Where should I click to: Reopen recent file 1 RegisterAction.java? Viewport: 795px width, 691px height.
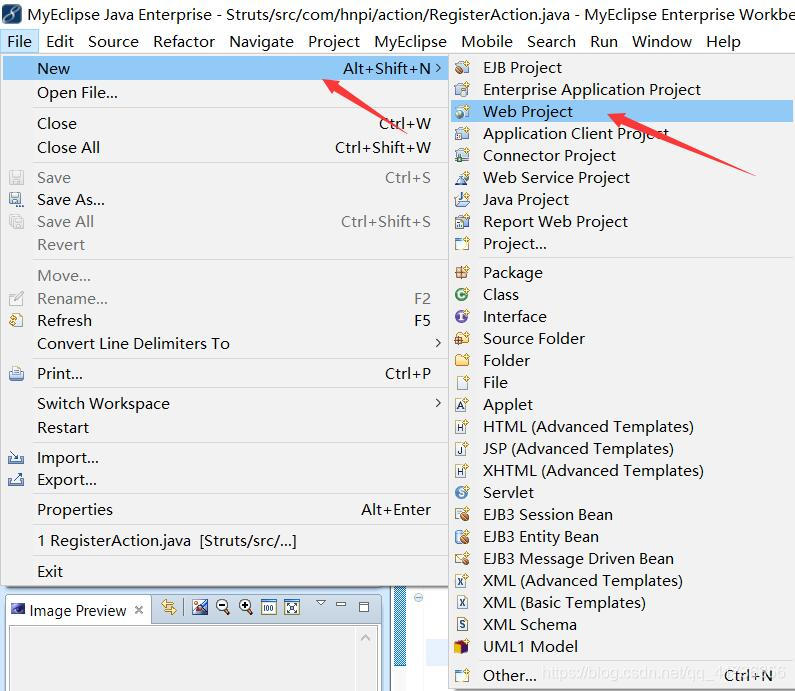[226, 541]
